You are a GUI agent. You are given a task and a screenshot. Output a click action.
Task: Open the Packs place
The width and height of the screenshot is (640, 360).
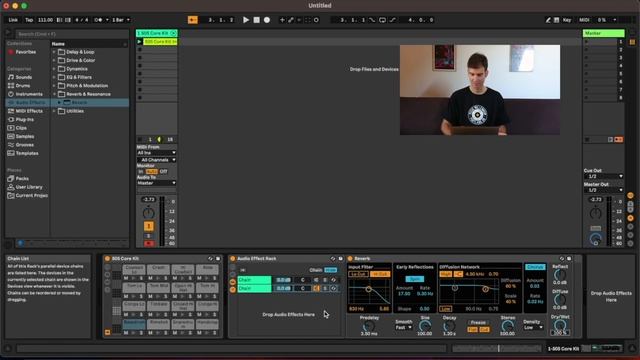[22, 178]
